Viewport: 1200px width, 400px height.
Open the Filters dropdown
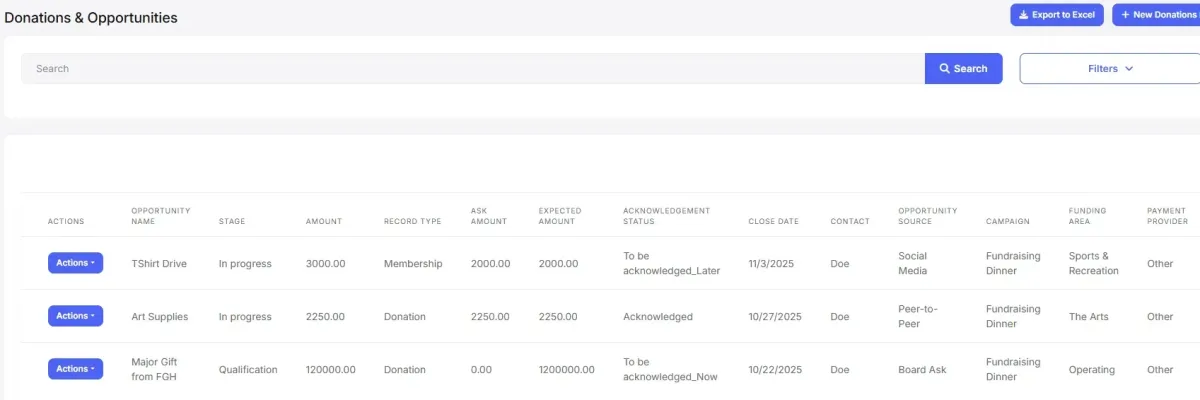click(x=1110, y=69)
